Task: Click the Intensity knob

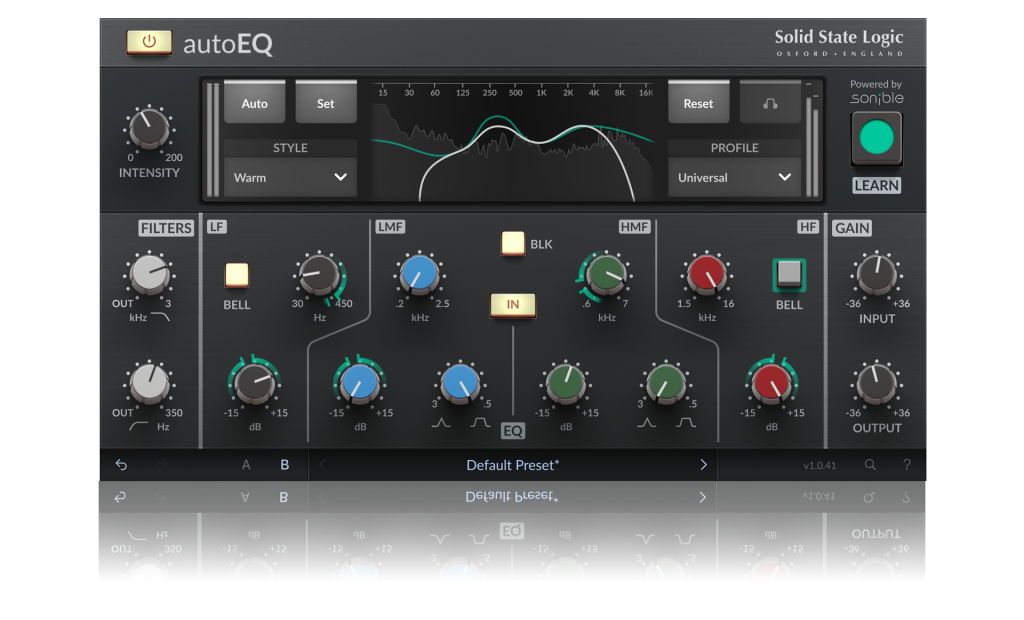Action: pos(149,128)
